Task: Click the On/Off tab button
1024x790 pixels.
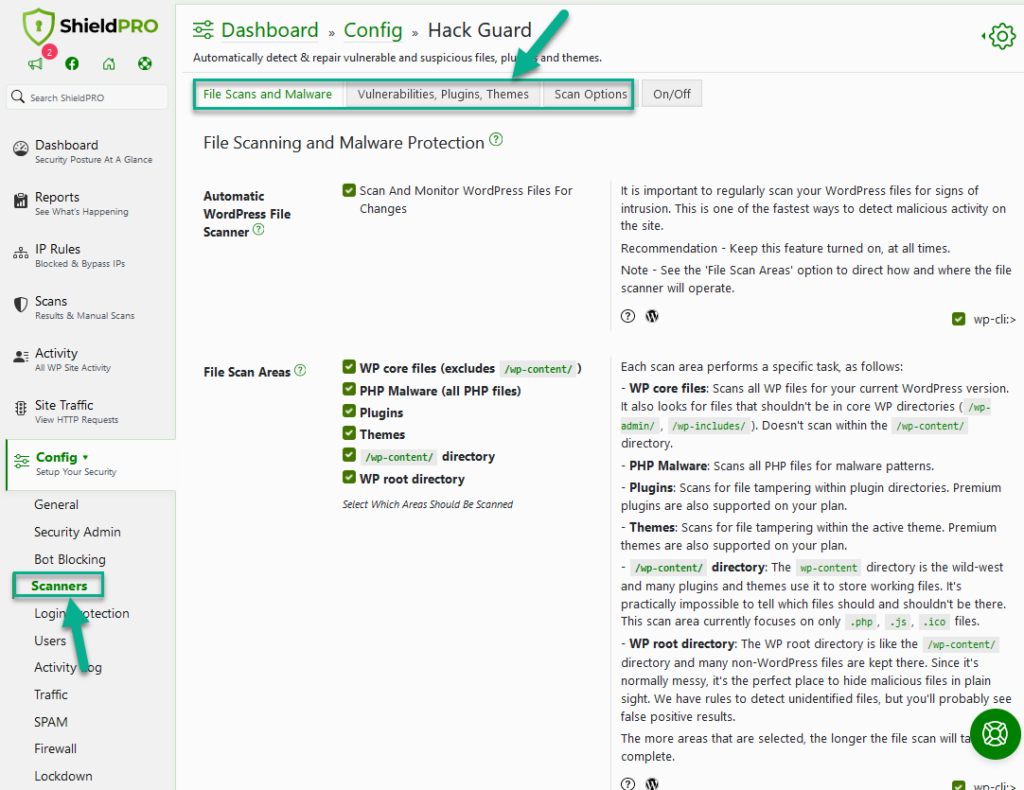Action: pos(671,94)
